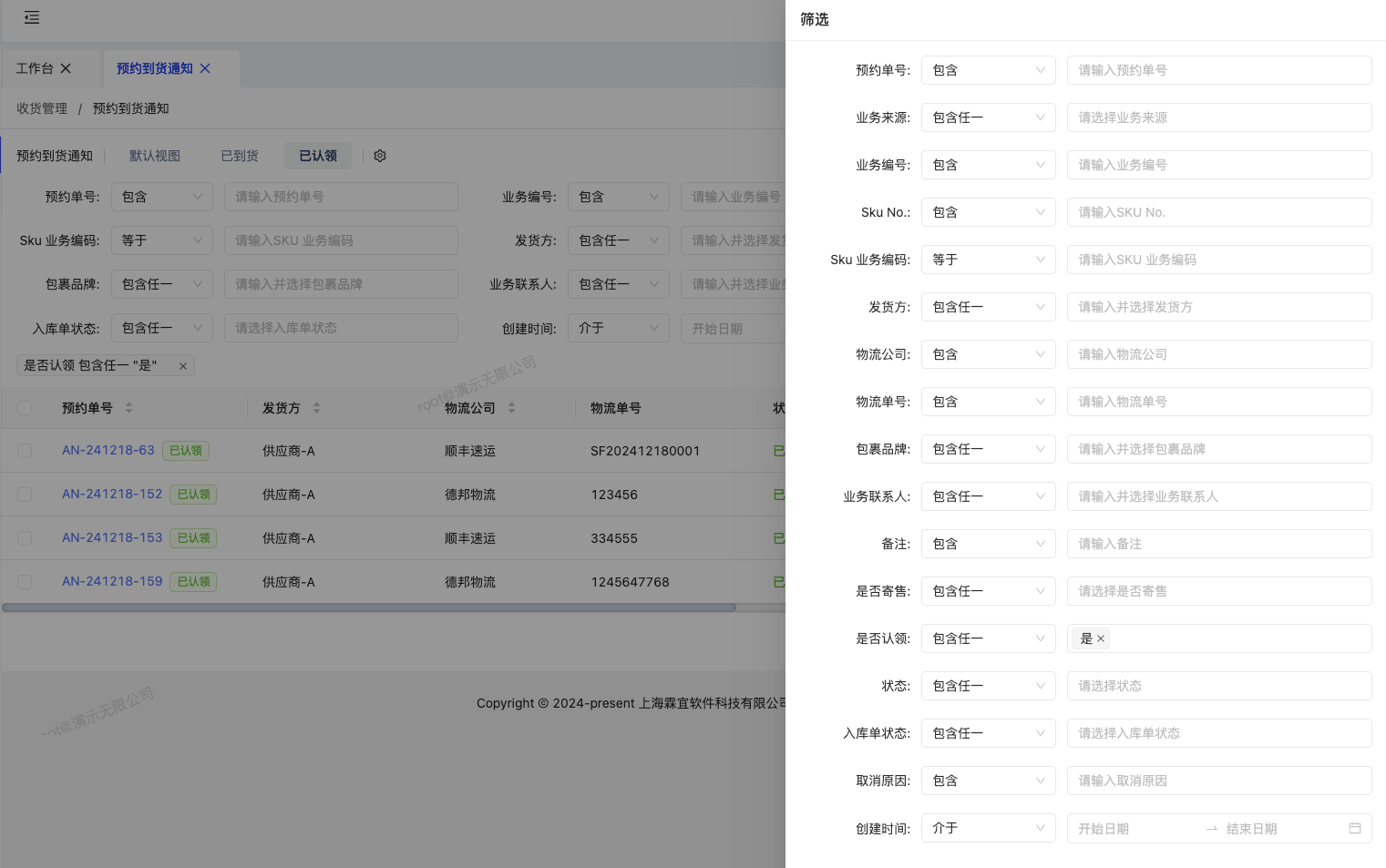The image size is (1386, 868).
Task: Close the 工作台 tab
Action: (66, 68)
